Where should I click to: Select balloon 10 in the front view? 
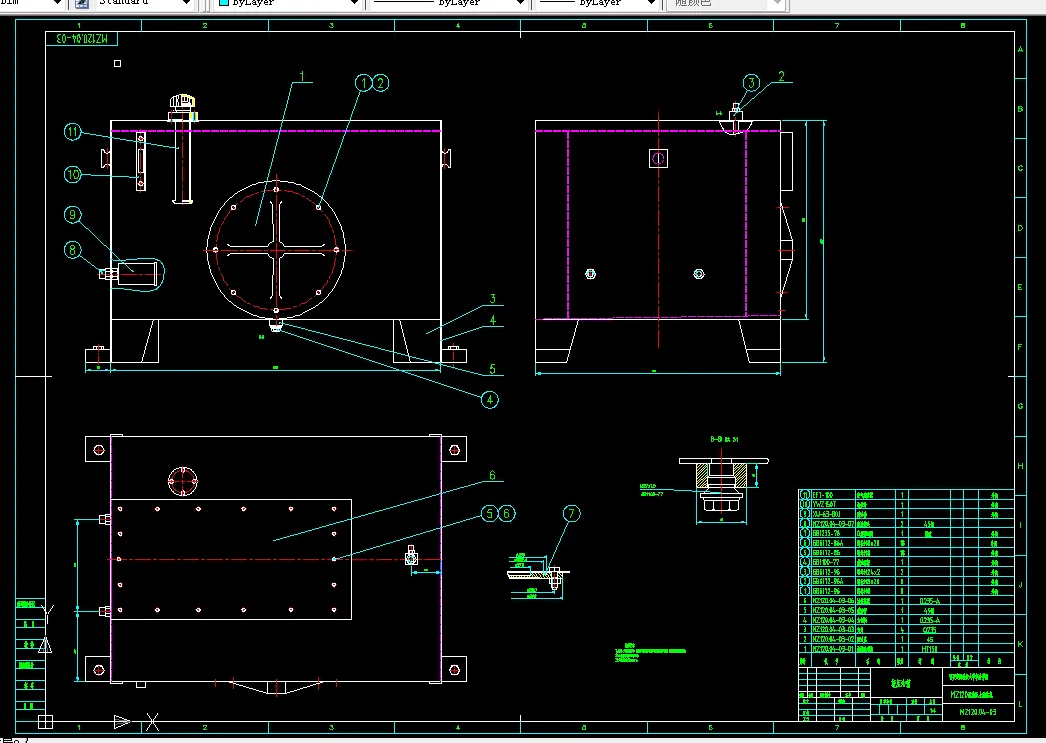coord(73,175)
